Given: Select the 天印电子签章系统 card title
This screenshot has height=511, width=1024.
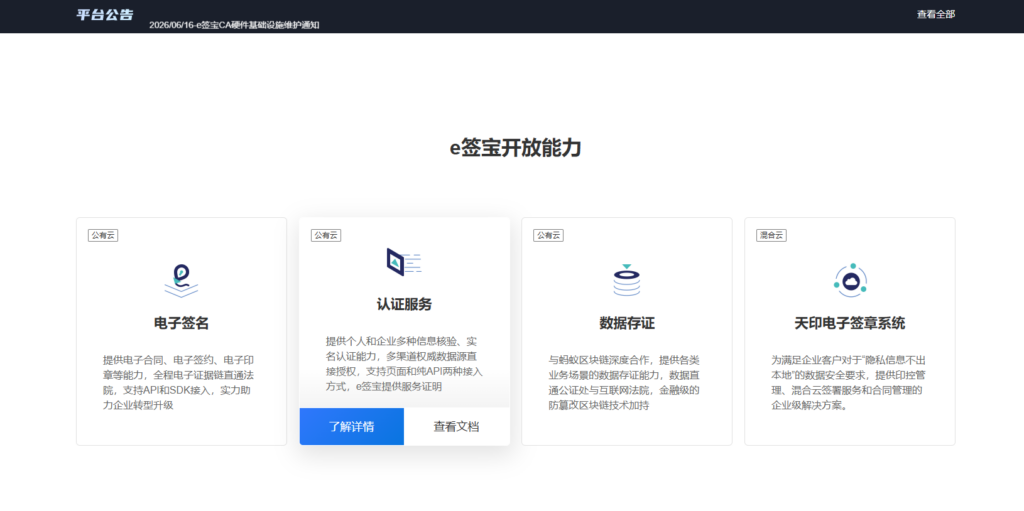Looking at the screenshot, I should (850, 323).
